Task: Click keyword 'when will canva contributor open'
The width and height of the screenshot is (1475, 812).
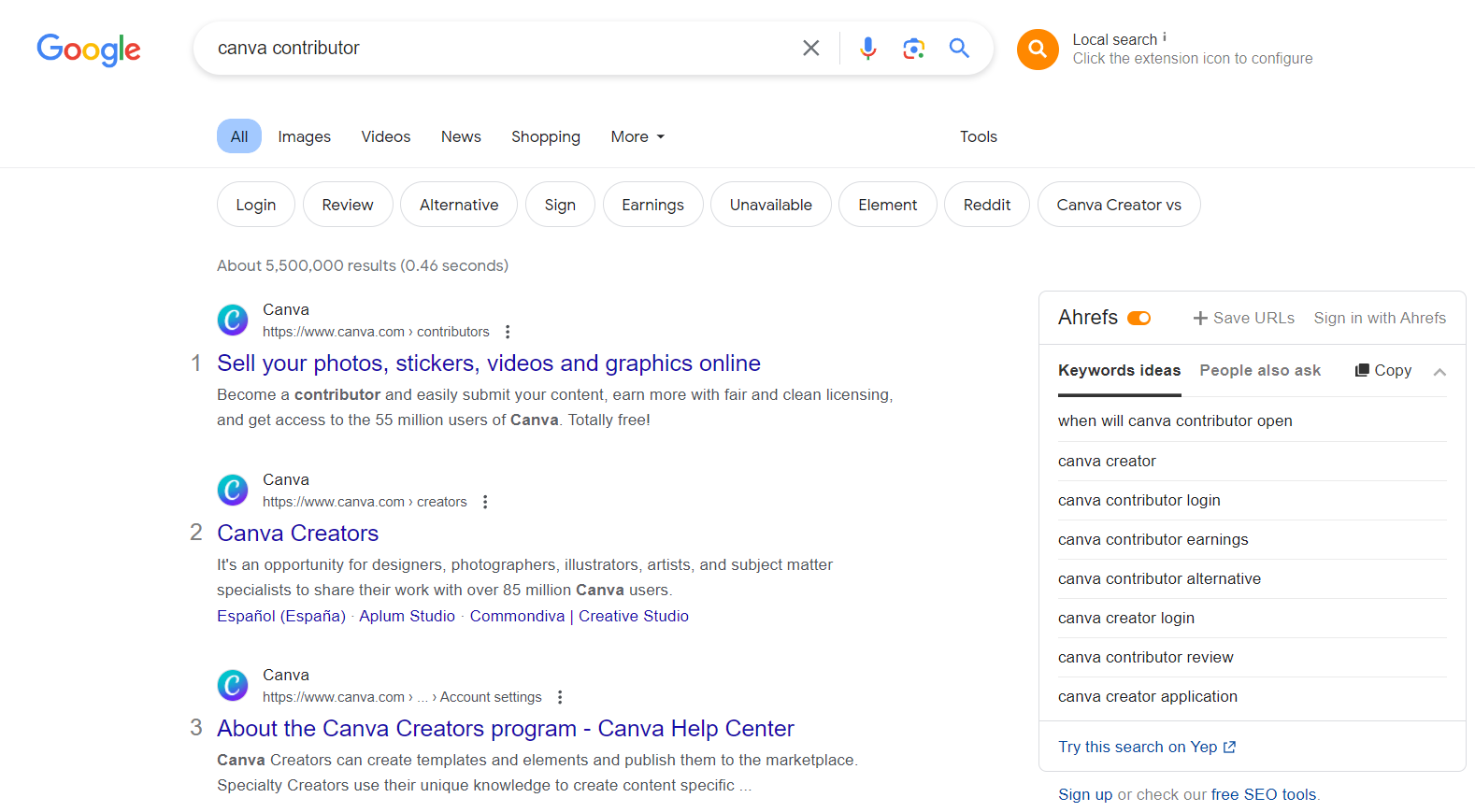Action: 1175,420
